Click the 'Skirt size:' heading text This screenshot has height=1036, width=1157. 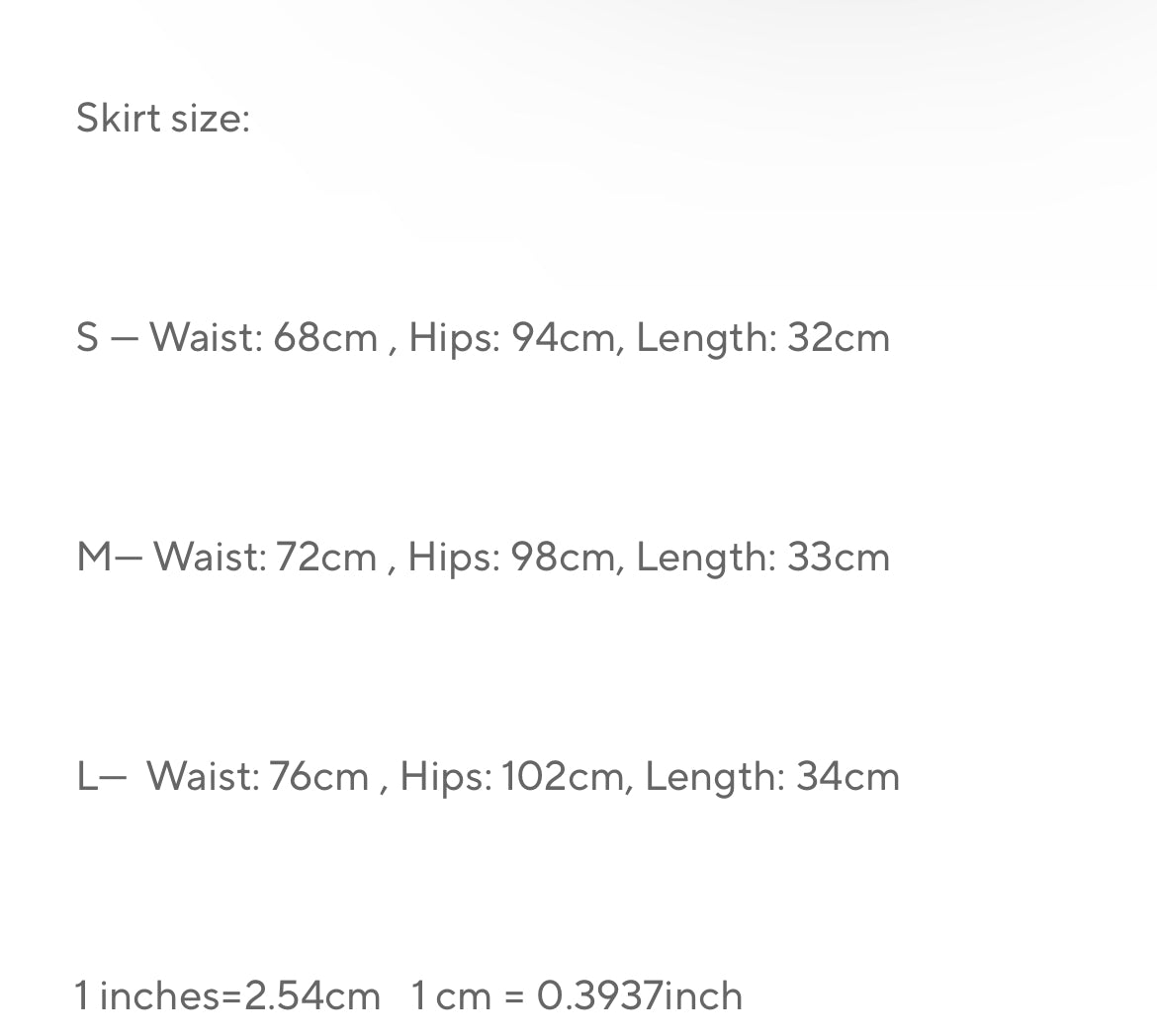pos(163,118)
